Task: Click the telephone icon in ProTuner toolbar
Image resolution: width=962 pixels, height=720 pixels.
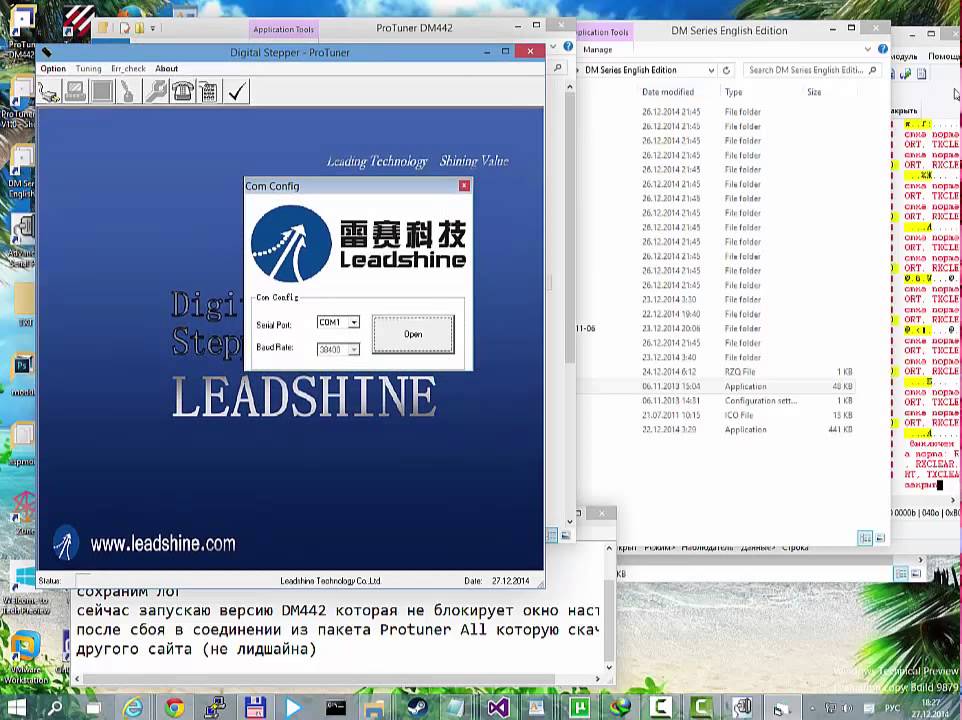Action: point(182,91)
